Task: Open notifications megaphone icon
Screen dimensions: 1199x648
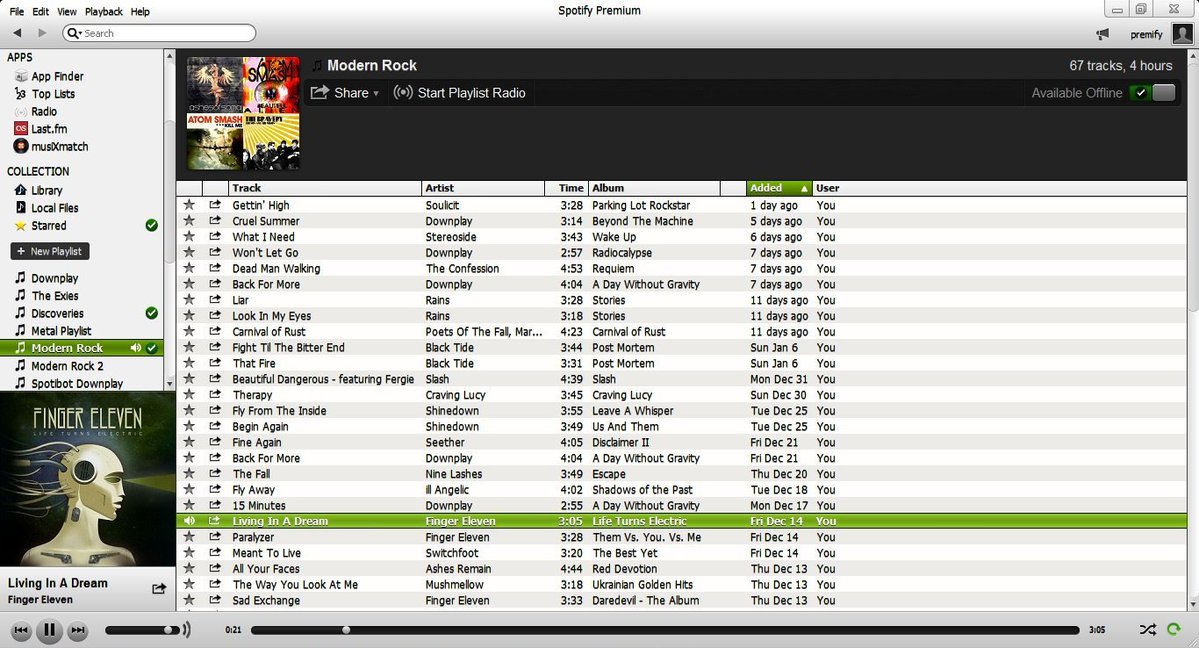Action: [x=1102, y=34]
